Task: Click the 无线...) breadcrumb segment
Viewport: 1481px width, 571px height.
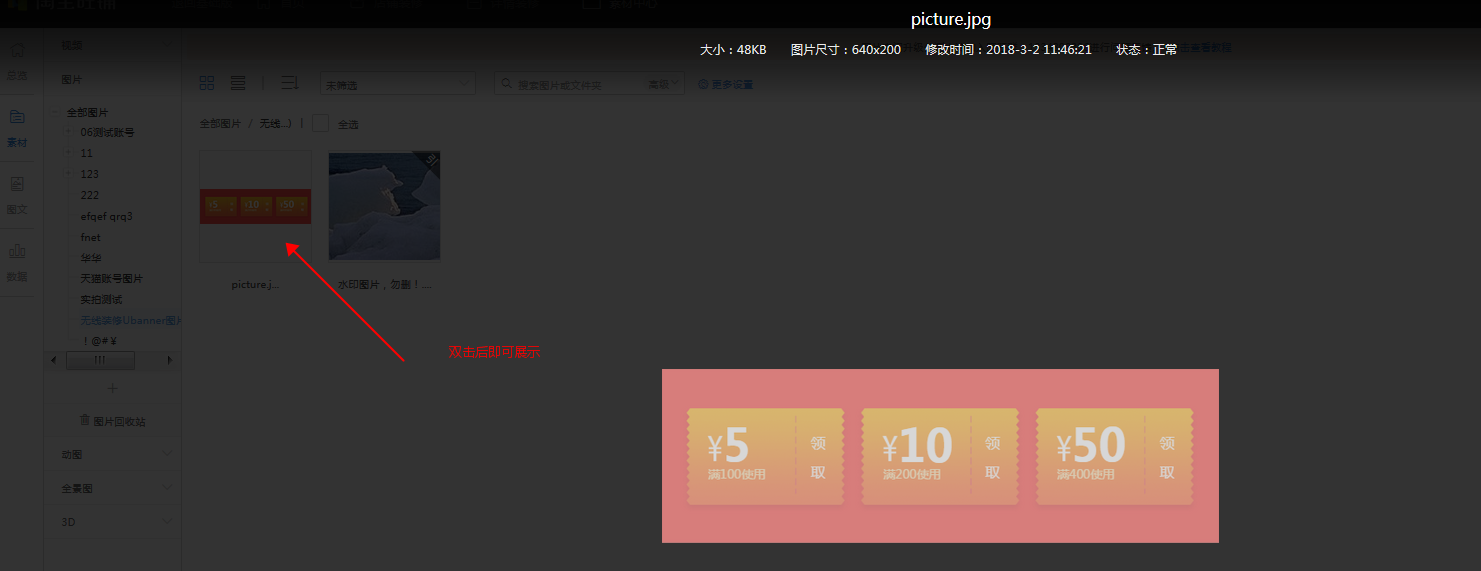Action: coord(275,124)
